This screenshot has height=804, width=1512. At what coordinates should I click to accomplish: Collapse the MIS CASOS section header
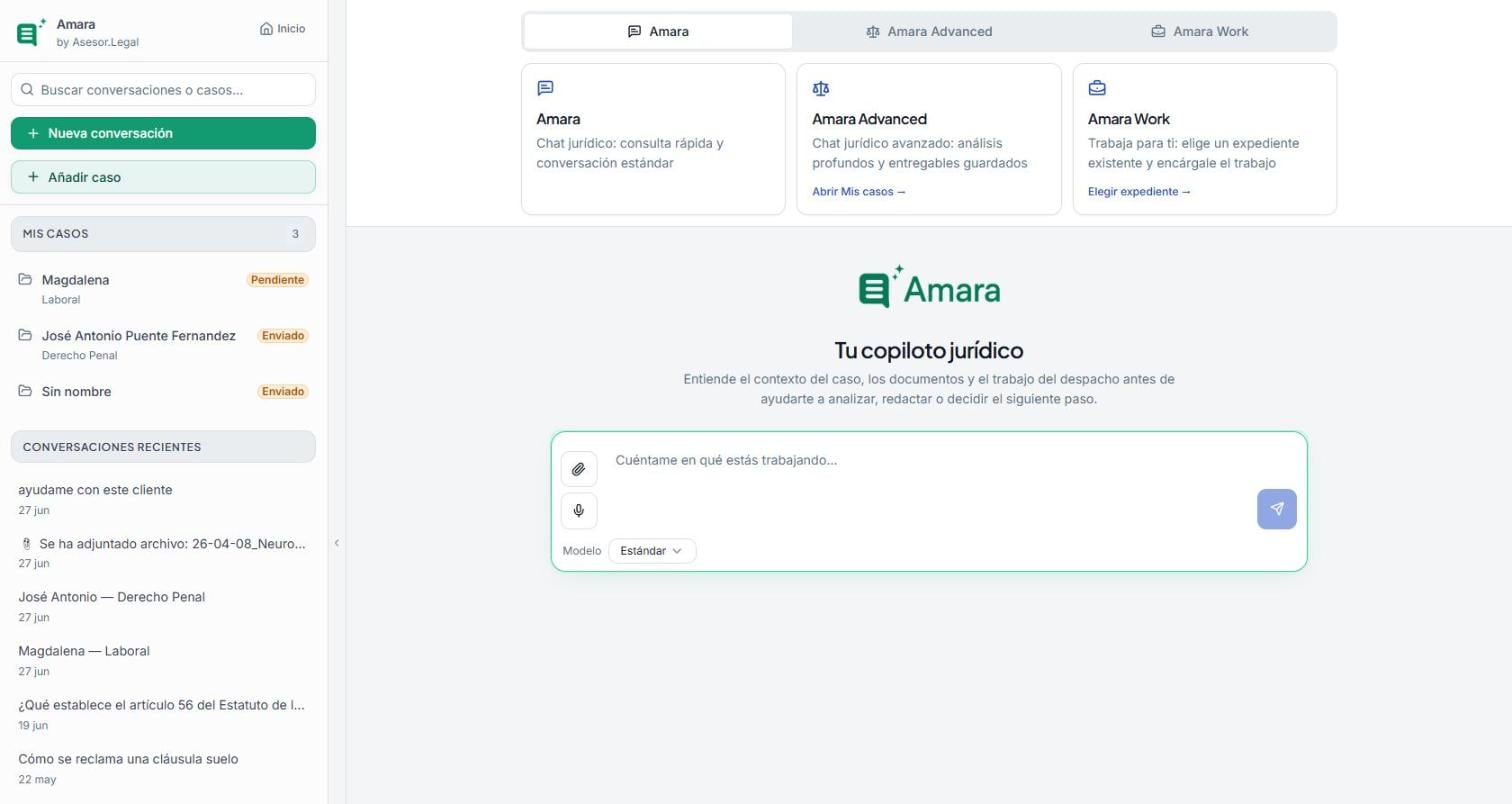(x=163, y=234)
